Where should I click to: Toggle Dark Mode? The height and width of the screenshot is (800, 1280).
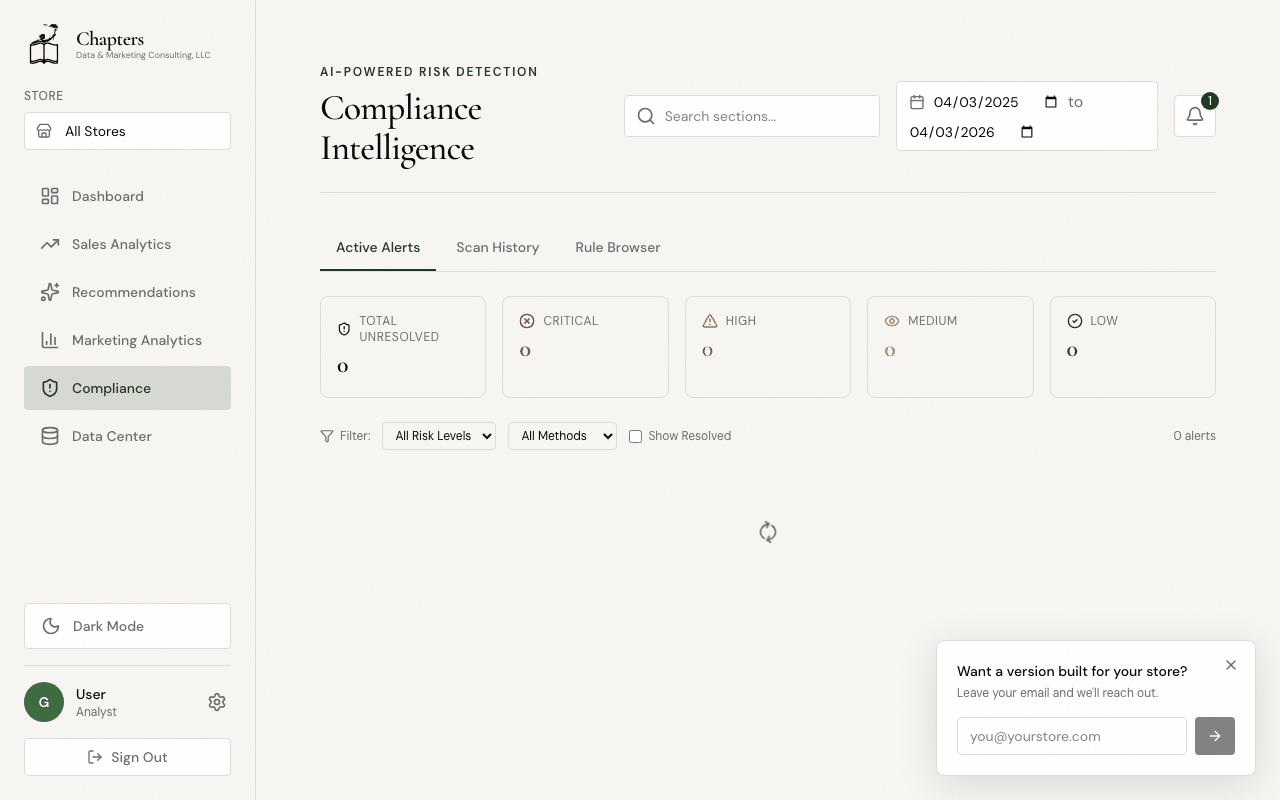coord(127,626)
